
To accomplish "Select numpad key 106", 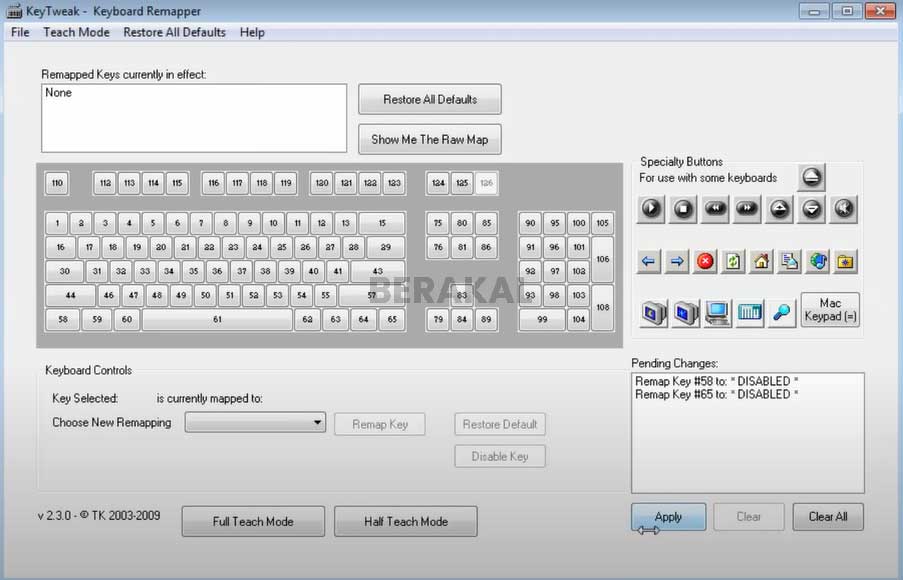I will pyautogui.click(x=602, y=259).
